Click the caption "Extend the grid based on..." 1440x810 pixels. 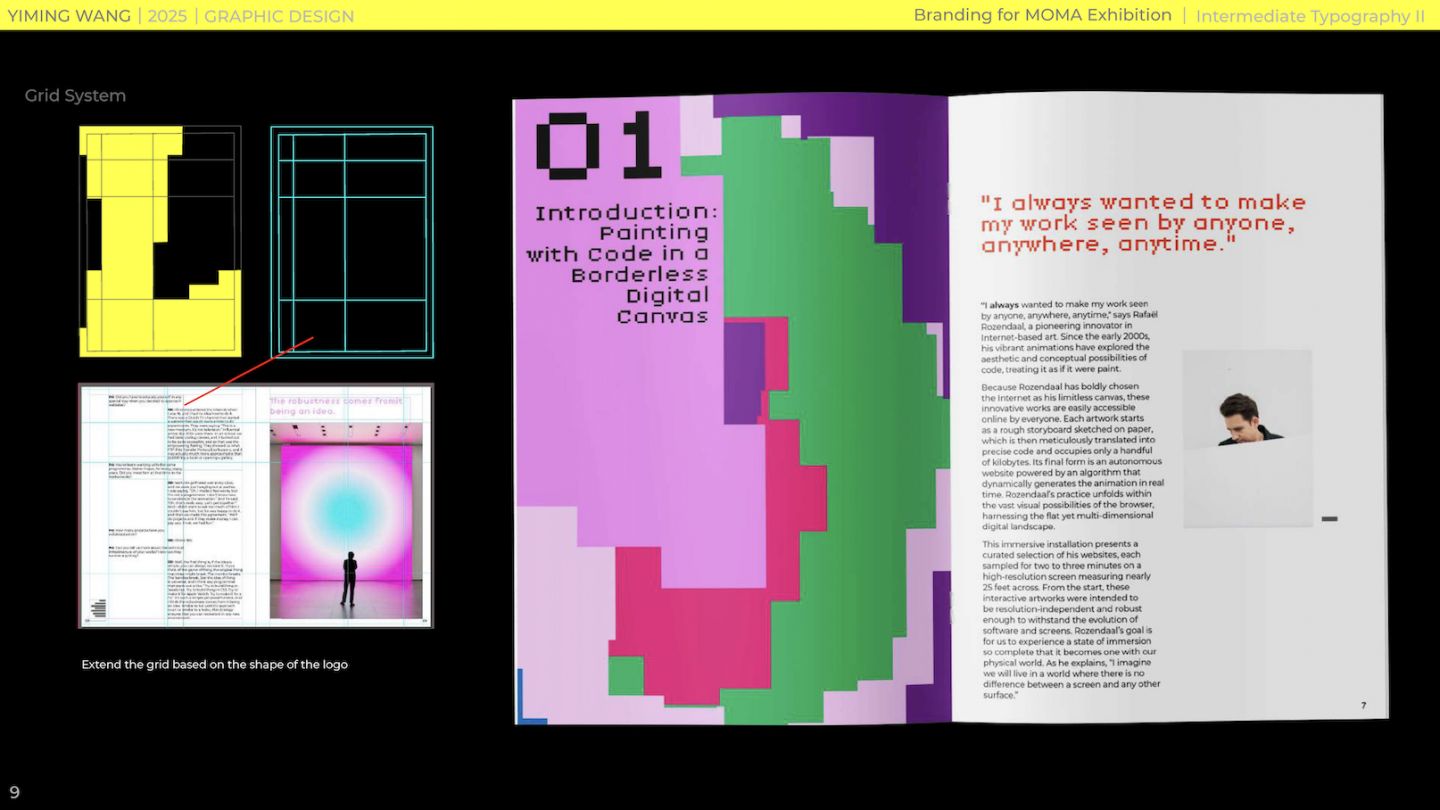pos(215,665)
